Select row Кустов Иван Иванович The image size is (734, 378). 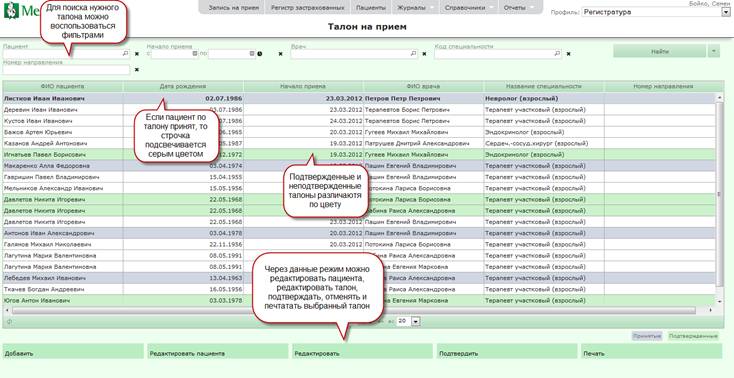tap(359, 121)
